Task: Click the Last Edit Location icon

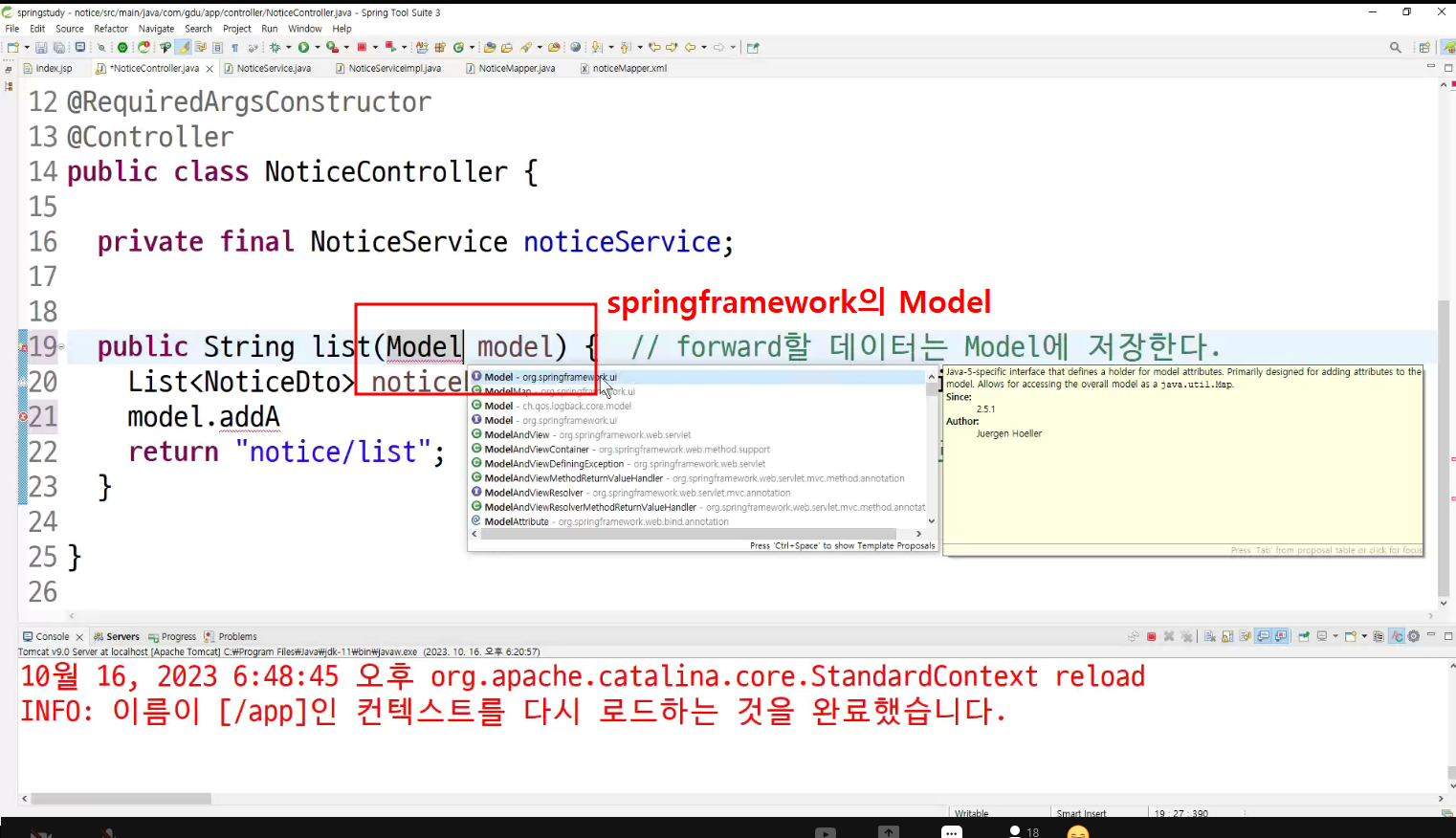Action: point(654,47)
